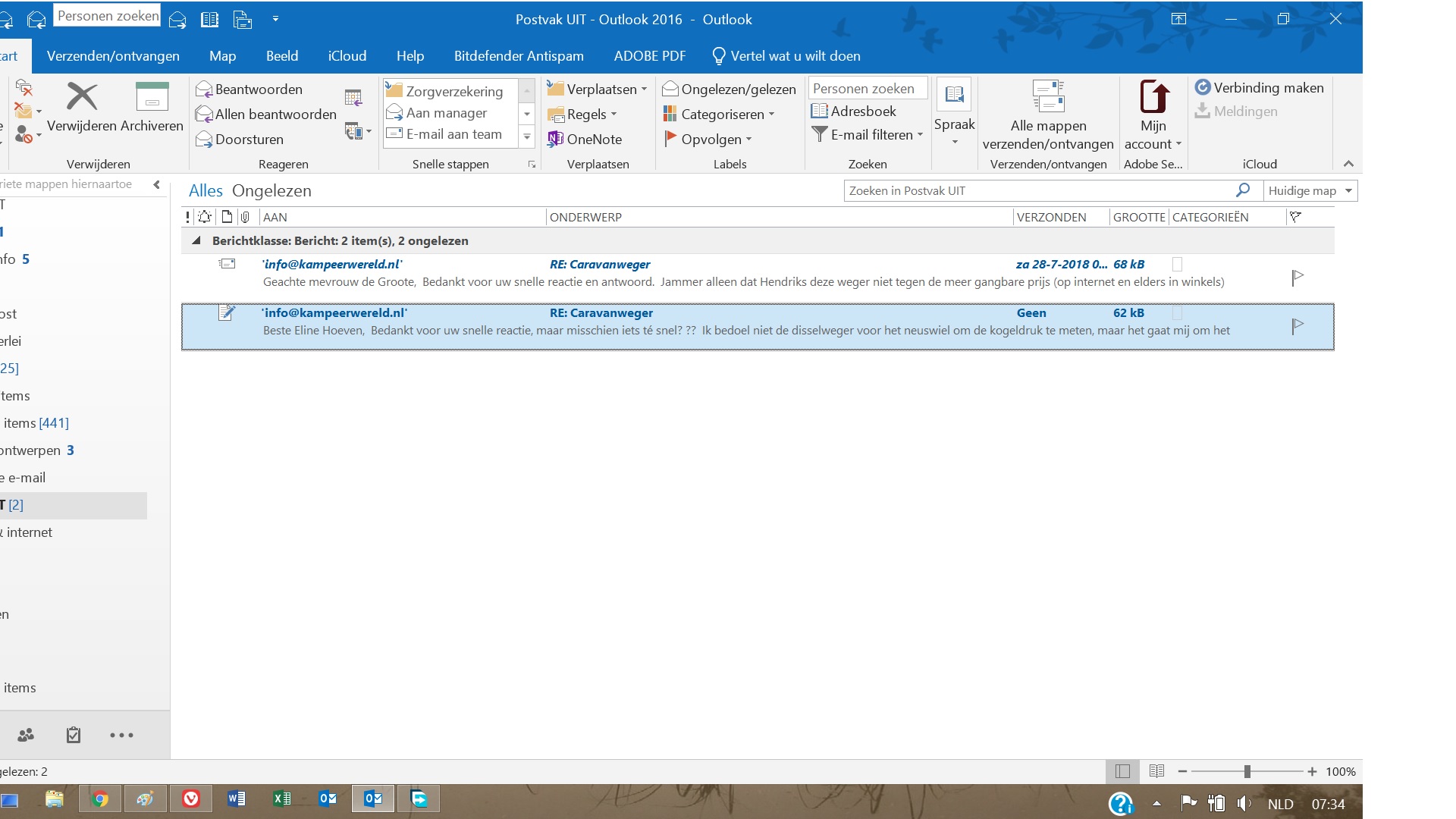Collapse the Berichtklasse: Bericht group
Screen dimensions: 1456x819
pyautogui.click(x=196, y=241)
